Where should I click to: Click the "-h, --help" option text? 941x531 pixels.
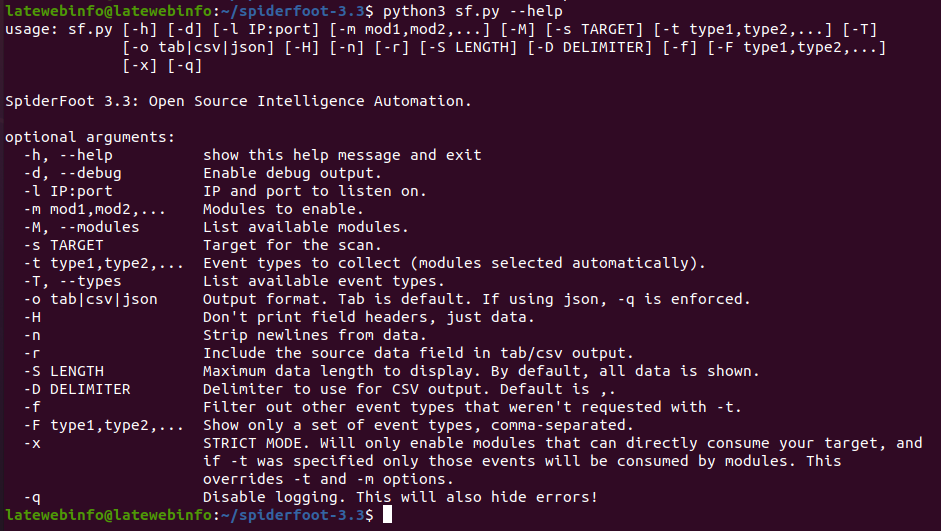point(68,155)
